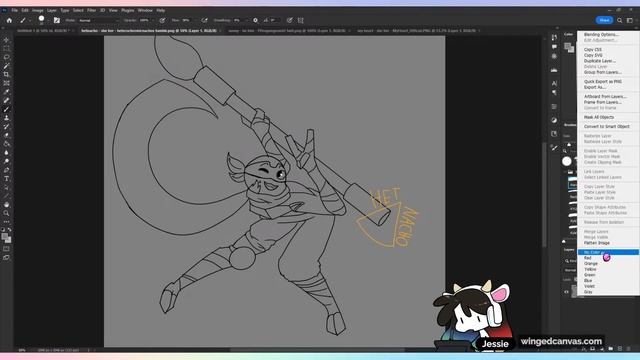This screenshot has width=640, height=360.
Task: Choose Blending Options from context menu
Action: [601, 35]
